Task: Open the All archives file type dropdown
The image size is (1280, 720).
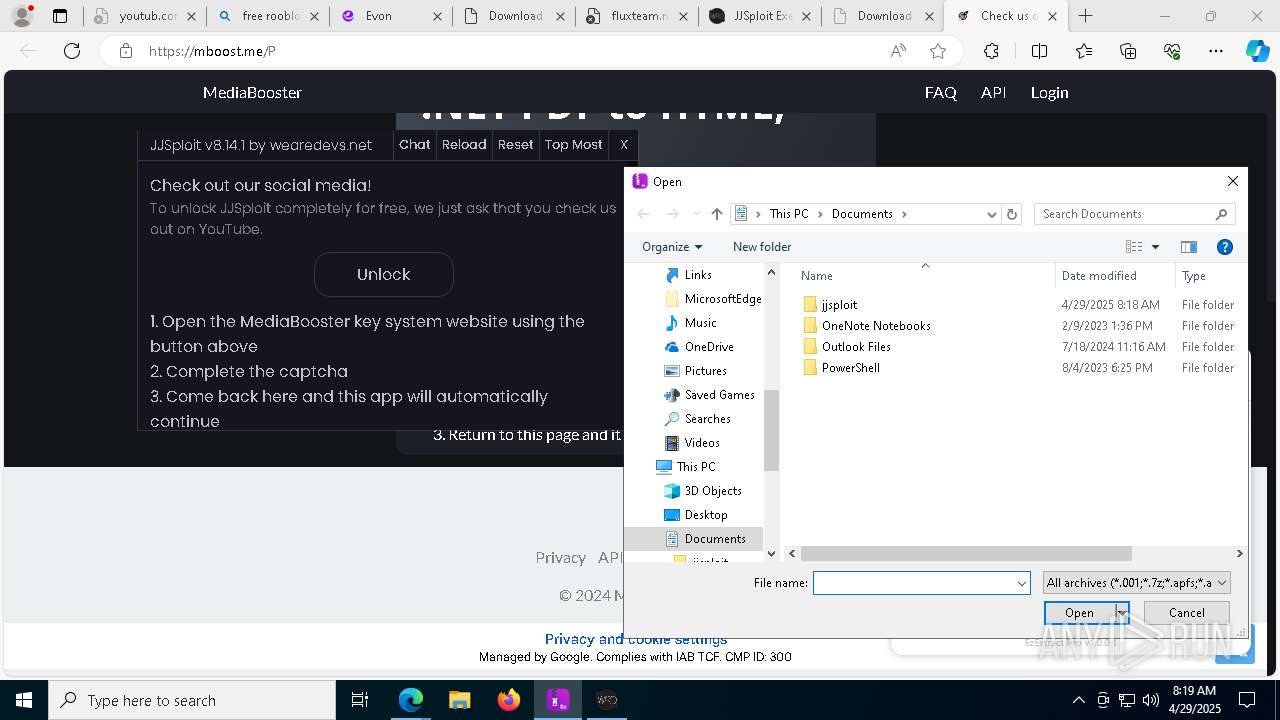Action: pos(1136,583)
